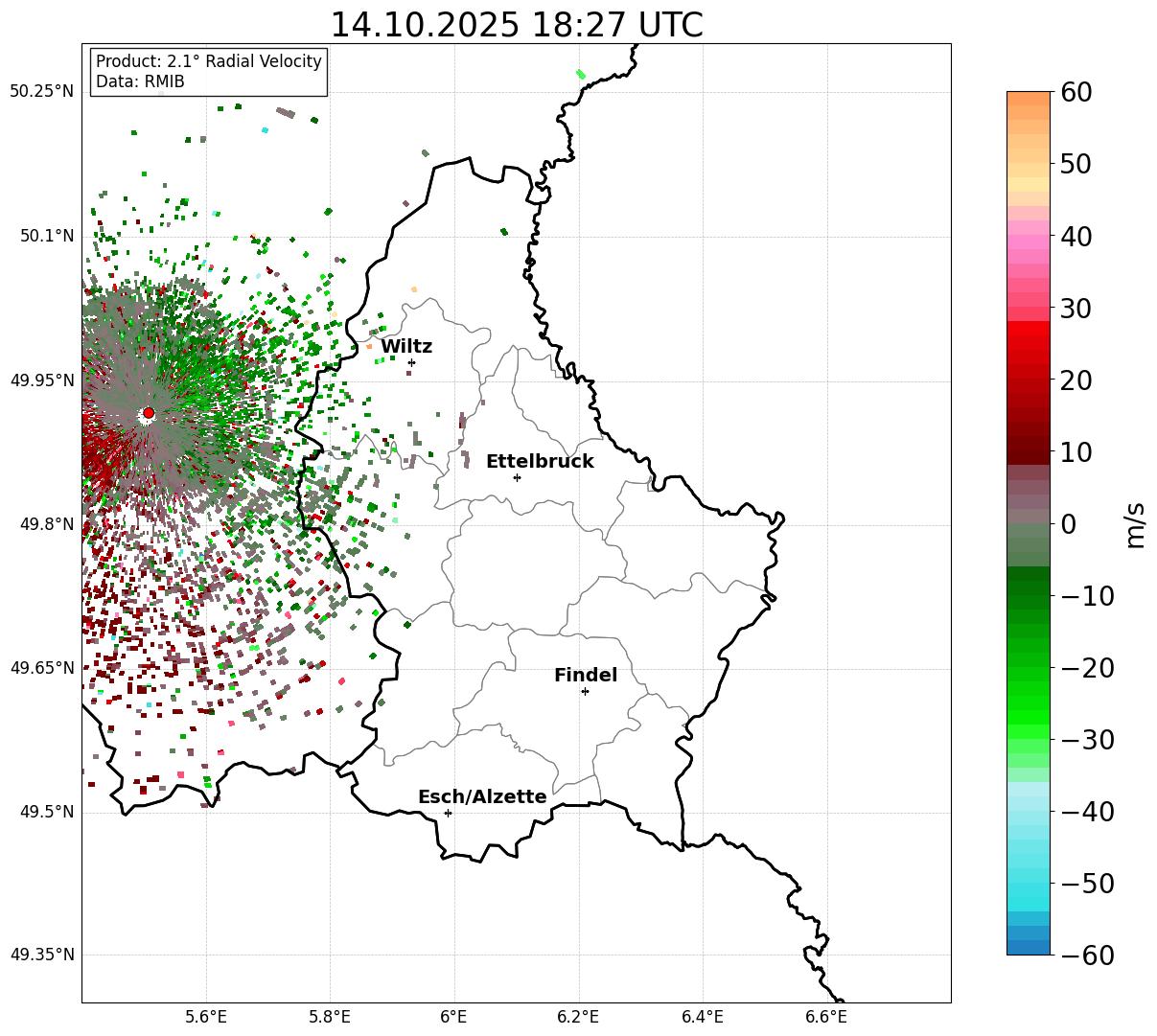
Task: Select the Findel city label
Action: click(586, 676)
